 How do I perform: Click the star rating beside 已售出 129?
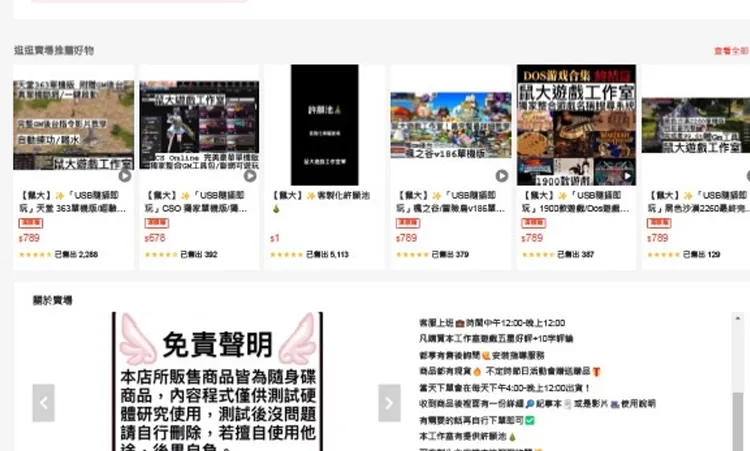tap(664, 254)
